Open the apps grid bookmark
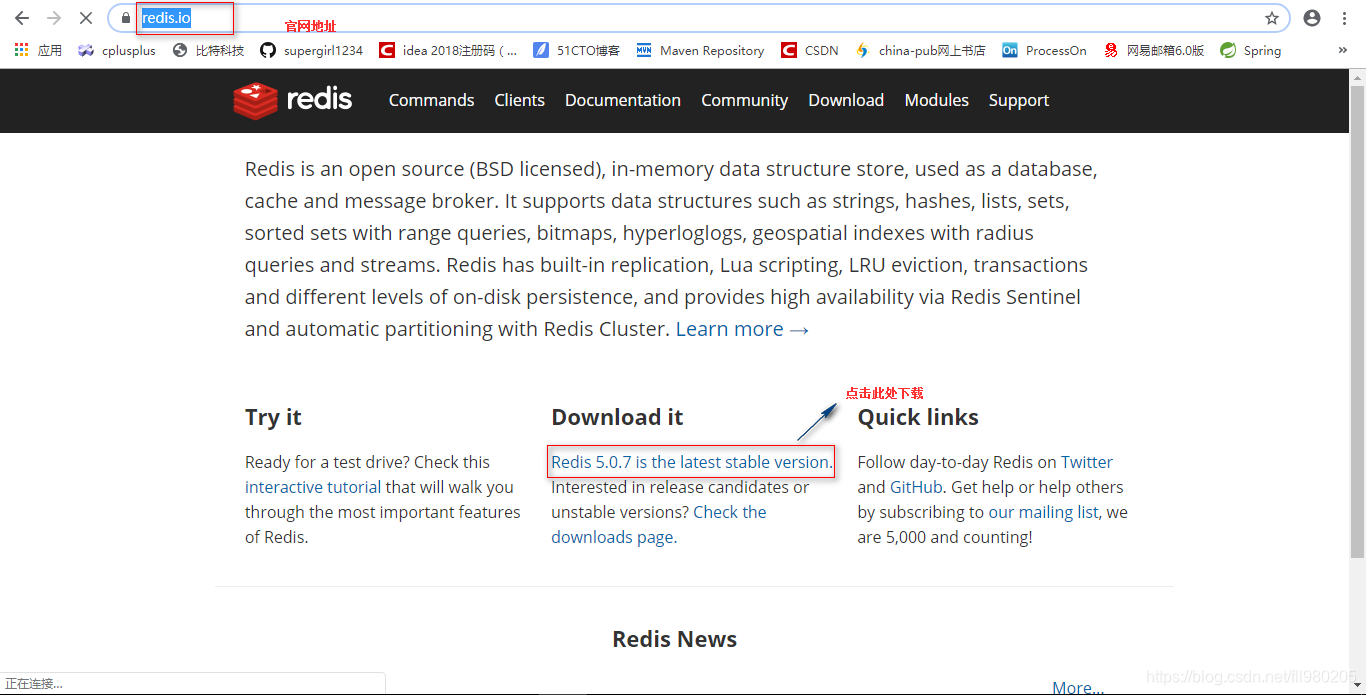This screenshot has height=695, width=1366. pos(38,50)
